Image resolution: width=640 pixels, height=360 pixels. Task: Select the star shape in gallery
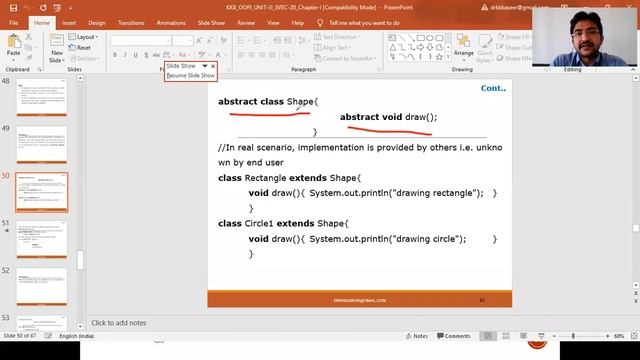point(439,57)
